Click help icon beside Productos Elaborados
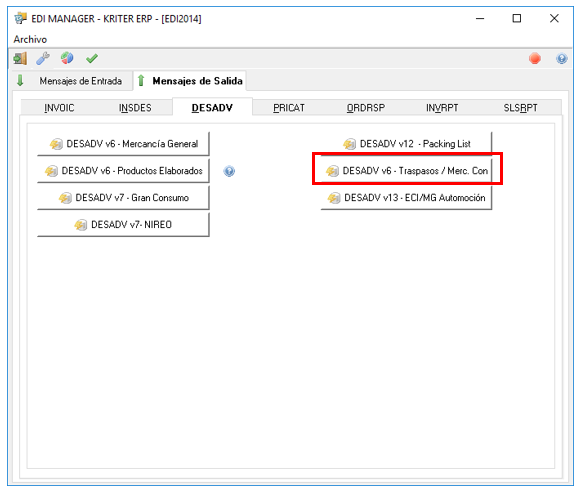The height and width of the screenshot is (492, 578). [229, 171]
